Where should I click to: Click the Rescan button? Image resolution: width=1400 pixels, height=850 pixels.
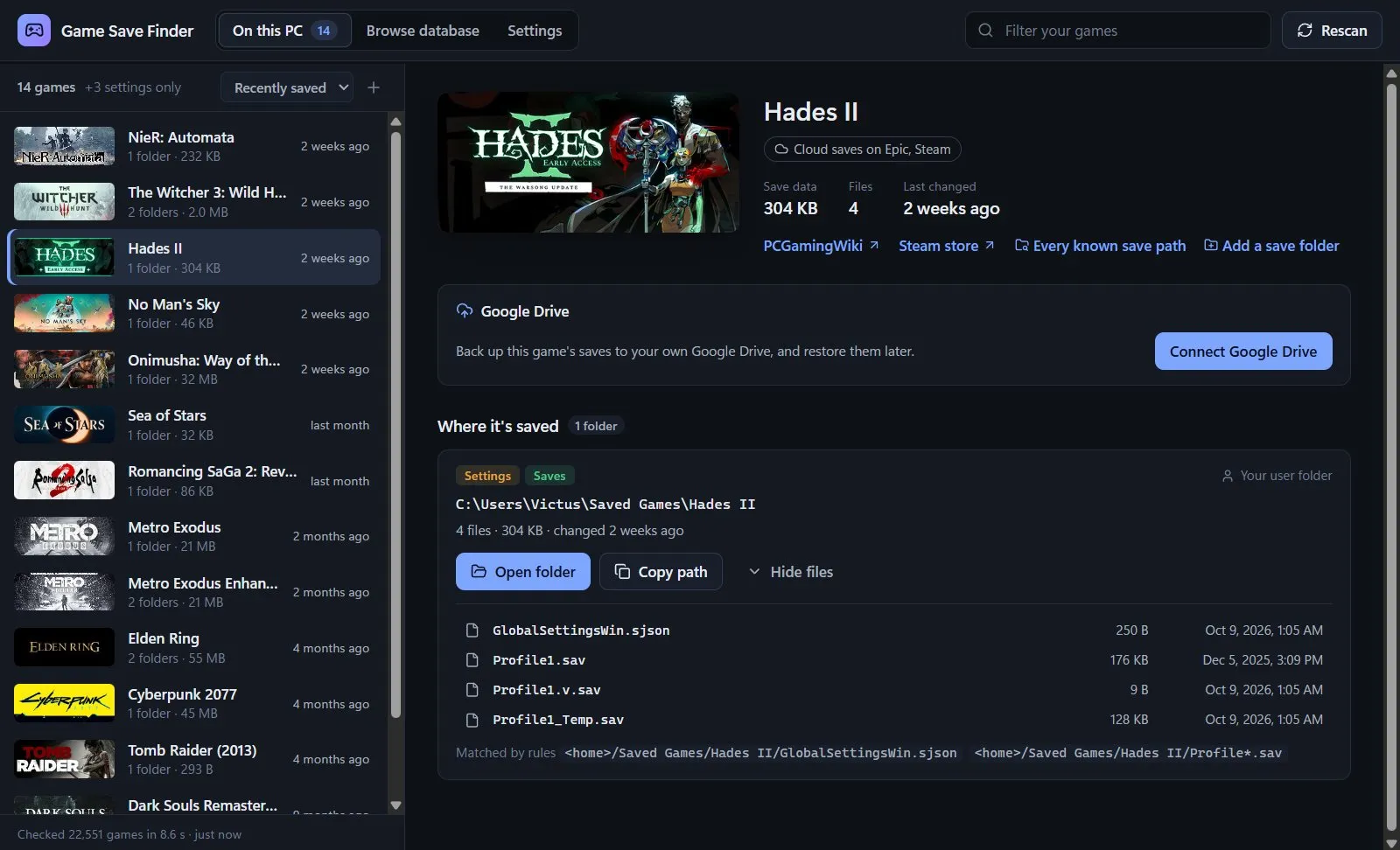[1332, 31]
